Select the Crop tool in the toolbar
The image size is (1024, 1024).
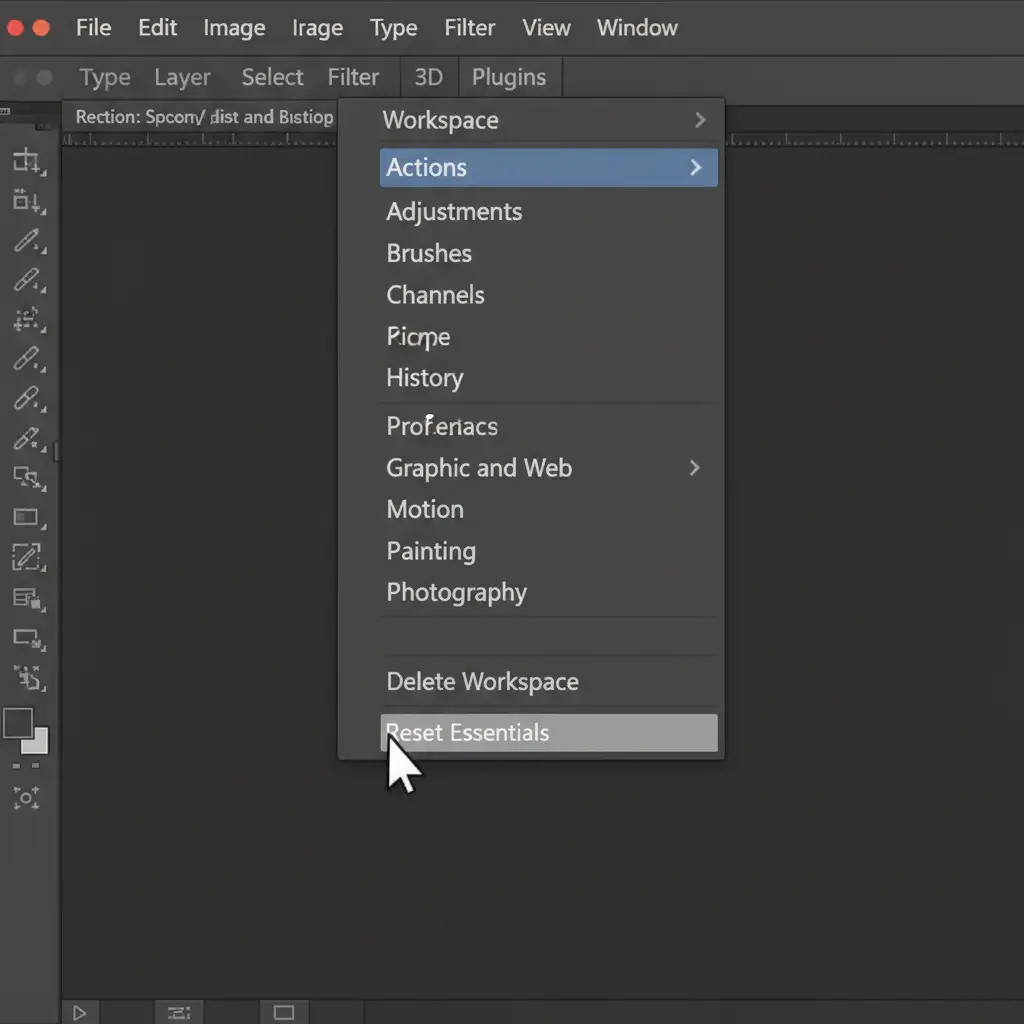coord(26,160)
